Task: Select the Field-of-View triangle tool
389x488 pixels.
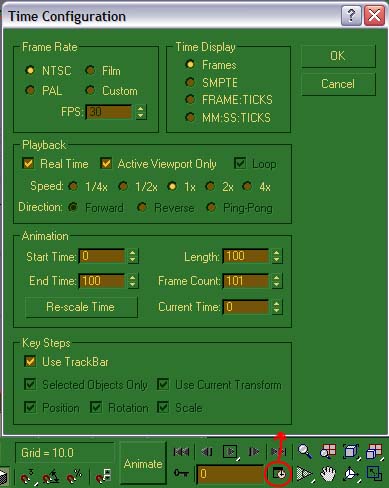Action: 305,474
